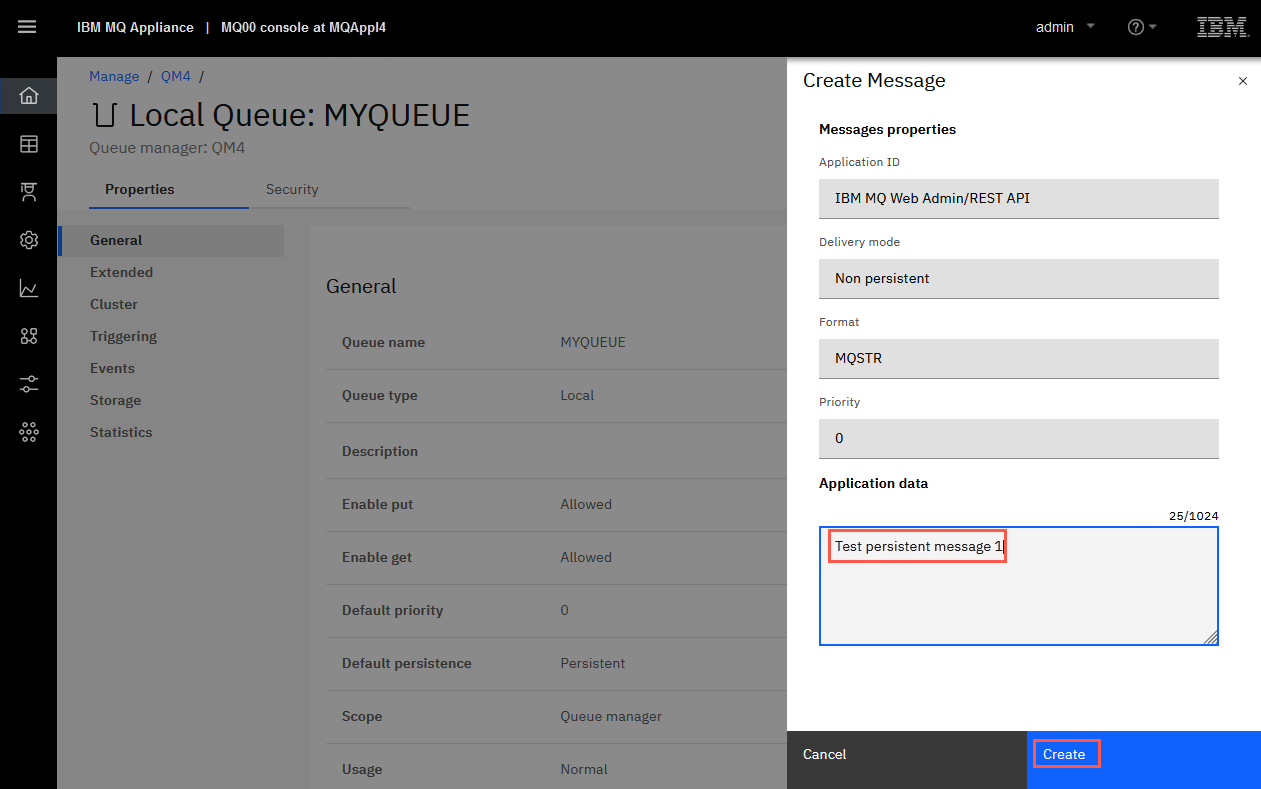Click the Format field showing MQSTR

coord(1019,358)
